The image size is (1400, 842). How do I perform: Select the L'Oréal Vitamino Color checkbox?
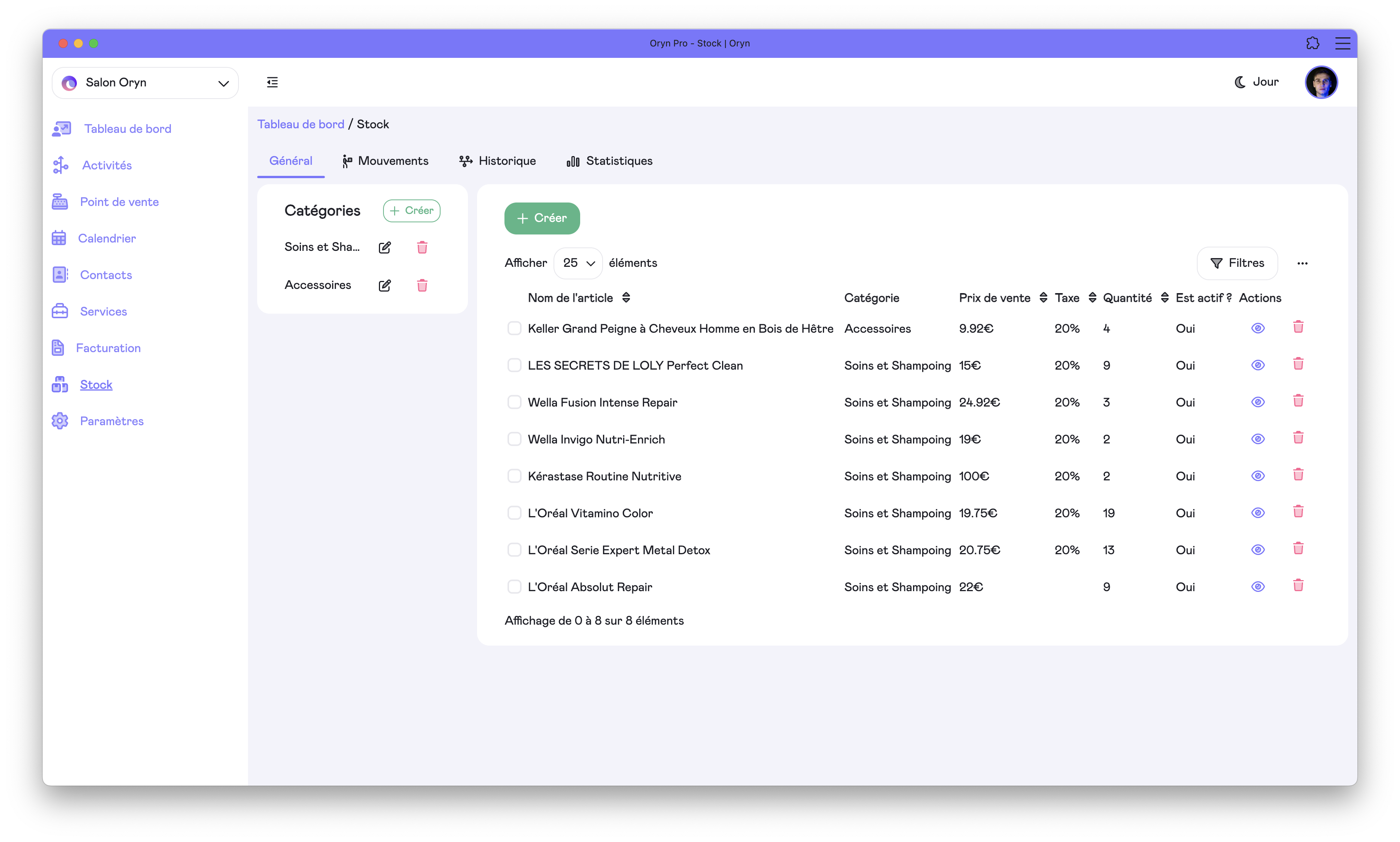point(514,513)
